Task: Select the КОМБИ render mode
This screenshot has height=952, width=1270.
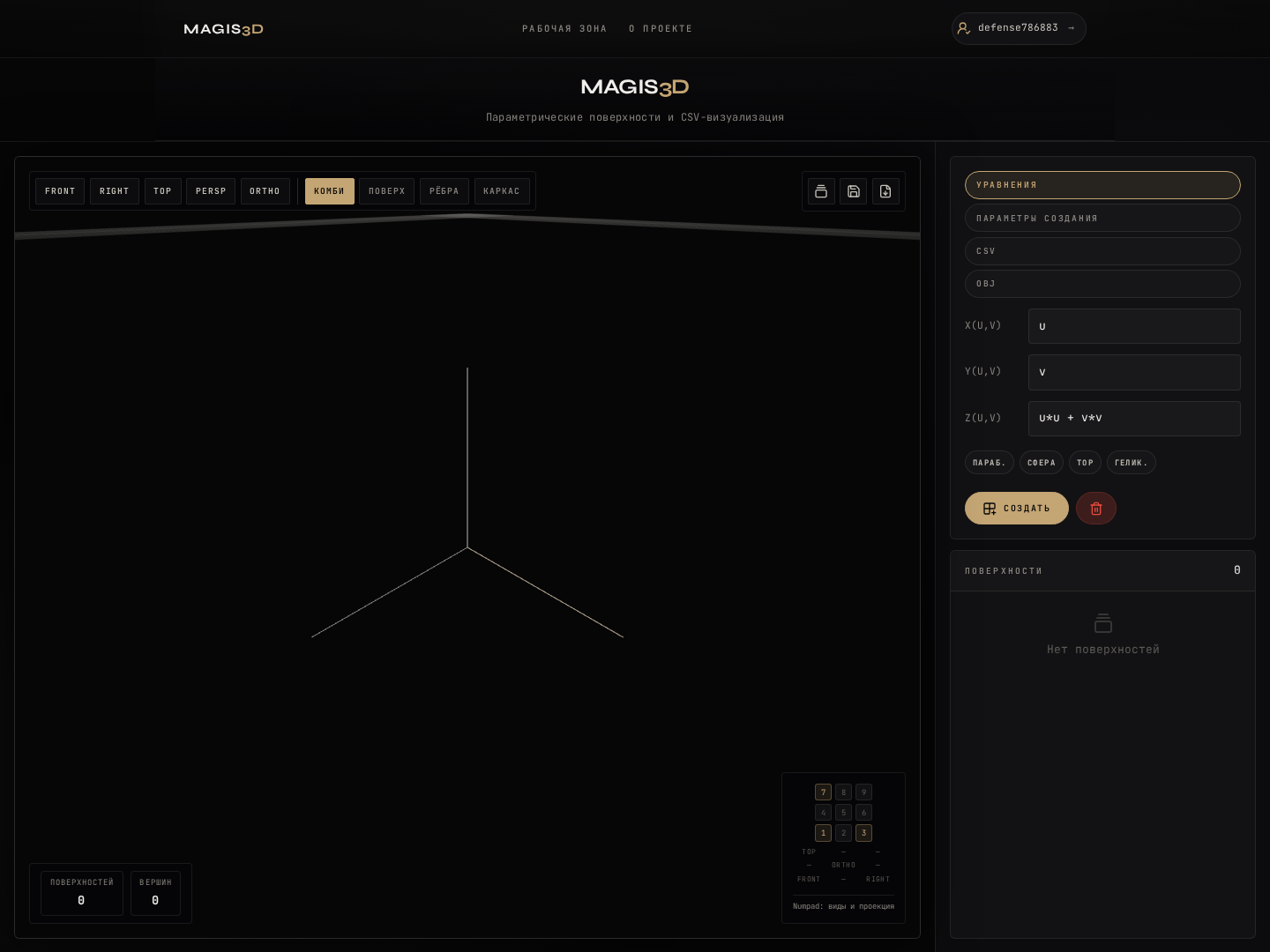Action: (330, 191)
